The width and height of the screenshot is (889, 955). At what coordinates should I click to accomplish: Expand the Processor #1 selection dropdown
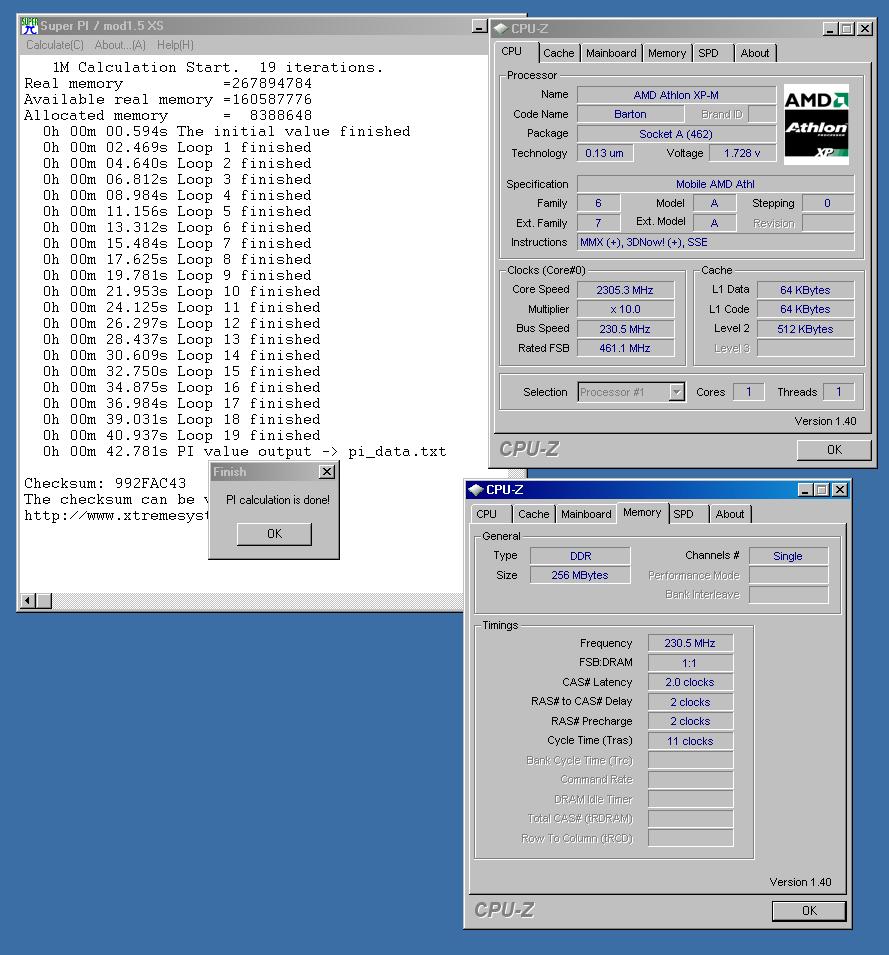click(676, 392)
